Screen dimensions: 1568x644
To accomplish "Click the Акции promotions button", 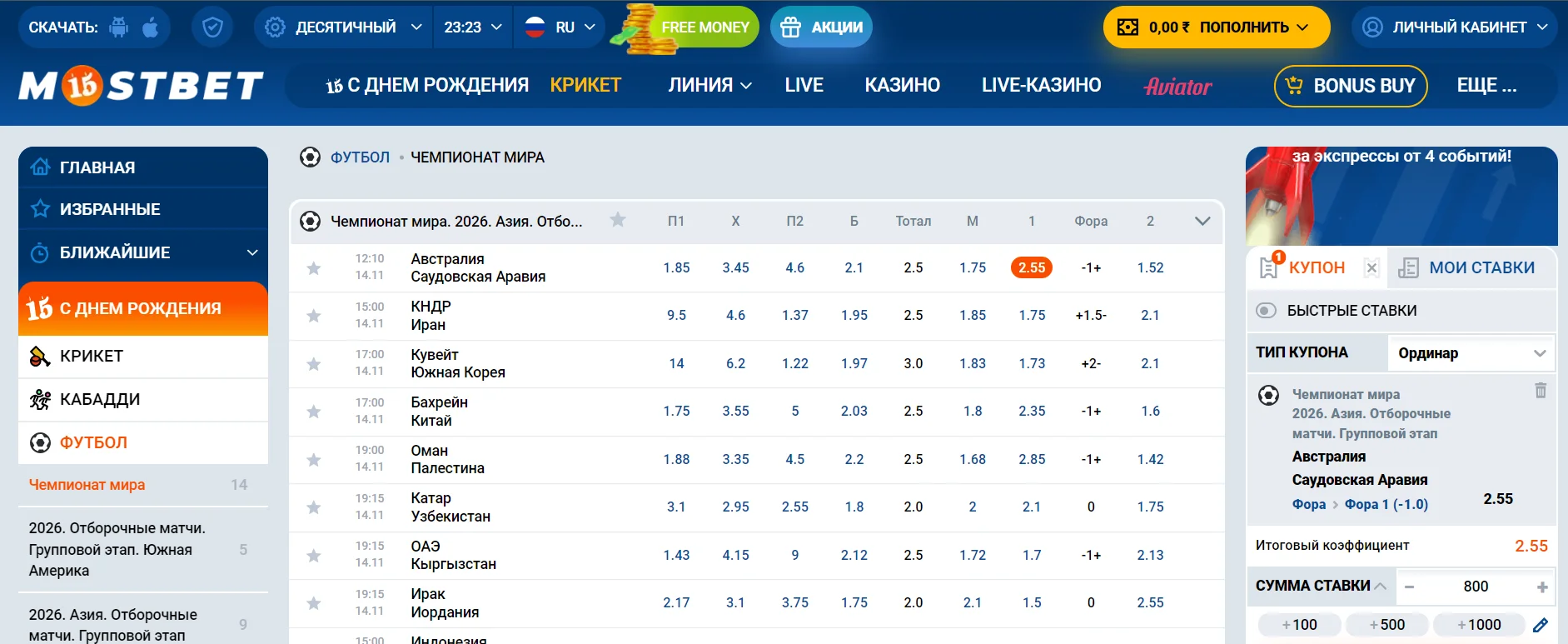I will click(821, 27).
